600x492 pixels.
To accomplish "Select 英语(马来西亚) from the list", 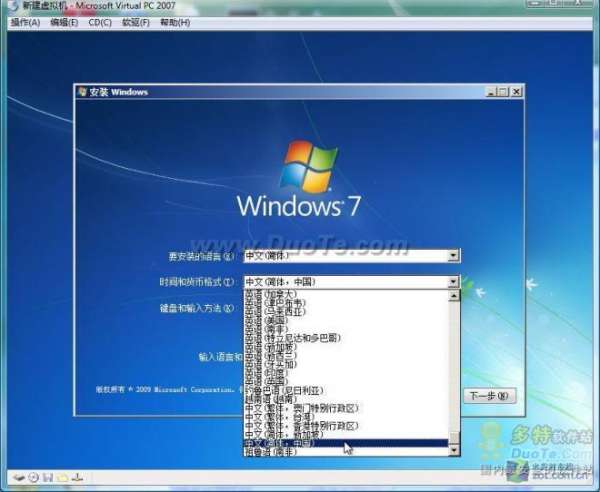I will (x=346, y=311).
